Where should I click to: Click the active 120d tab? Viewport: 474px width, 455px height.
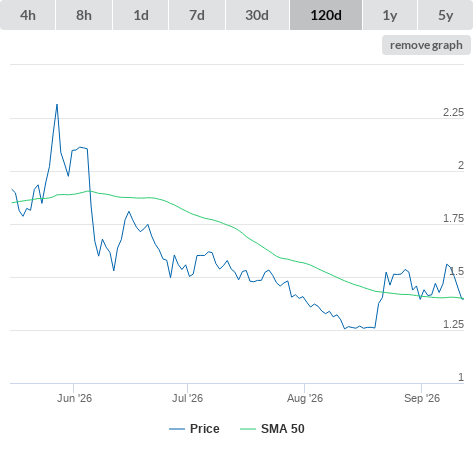tap(326, 15)
